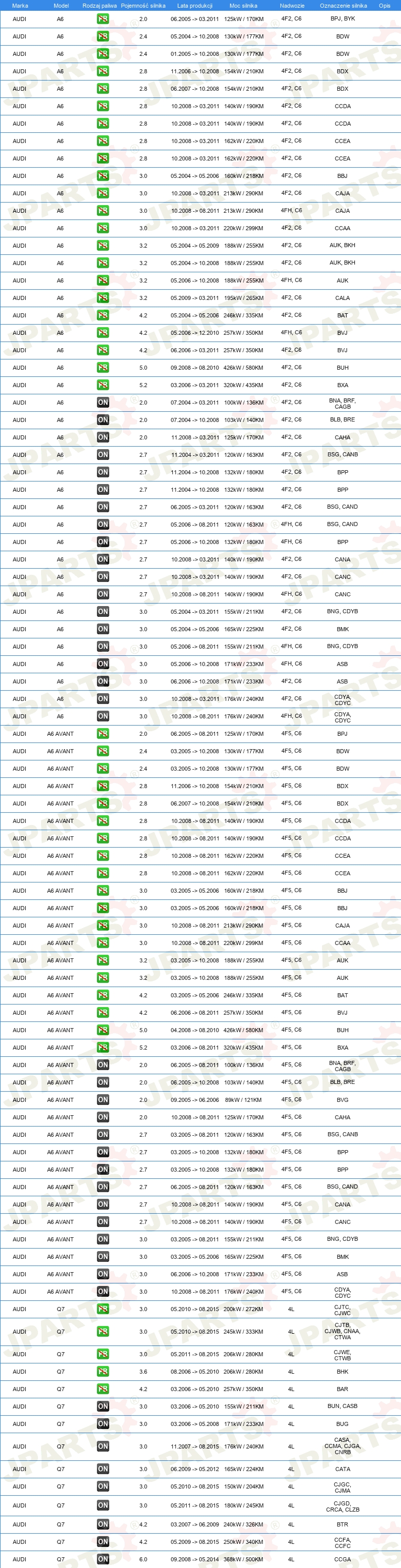Click diesel ON icon in Q7 BTR row

pyautogui.click(x=103, y=1525)
